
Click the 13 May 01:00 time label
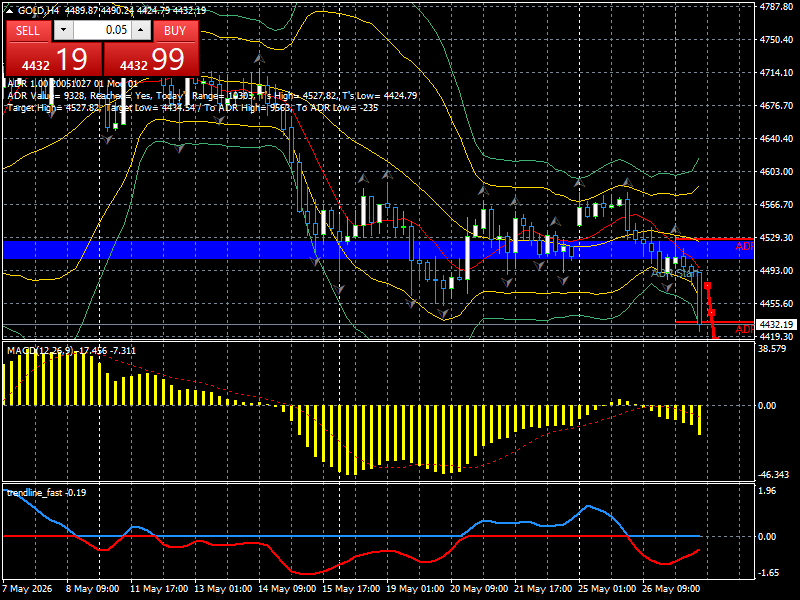(223, 589)
